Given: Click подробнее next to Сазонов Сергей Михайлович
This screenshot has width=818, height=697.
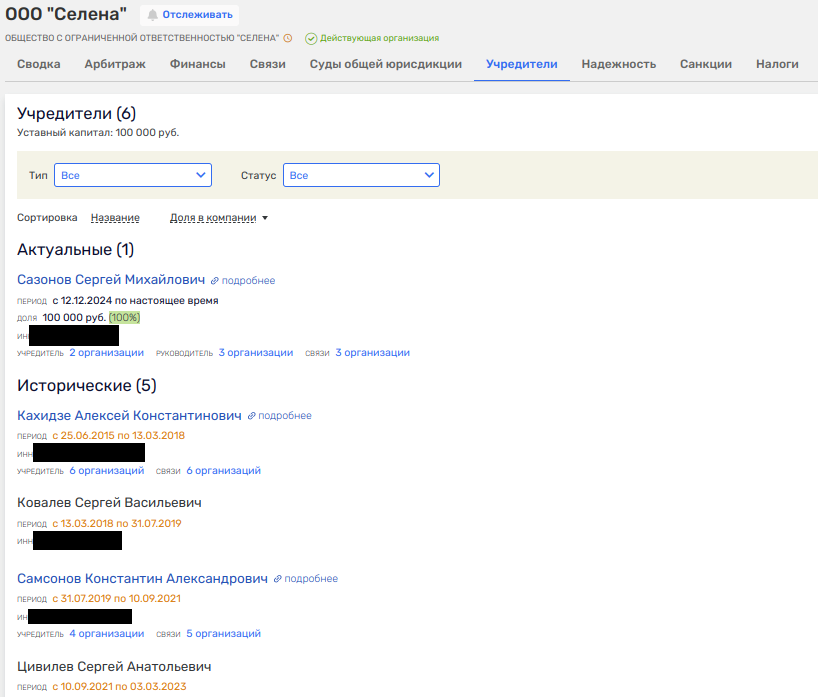Looking at the screenshot, I should pyautogui.click(x=248, y=281).
